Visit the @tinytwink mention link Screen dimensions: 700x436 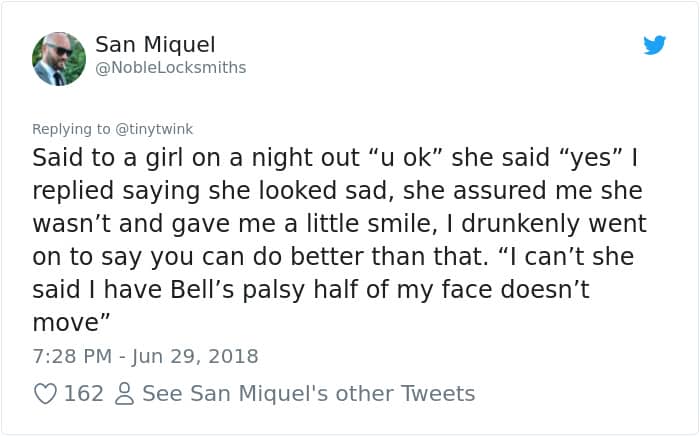click(x=155, y=128)
